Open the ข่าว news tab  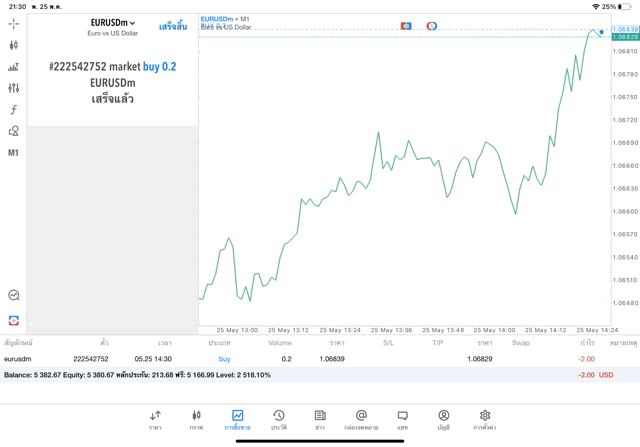(319, 419)
